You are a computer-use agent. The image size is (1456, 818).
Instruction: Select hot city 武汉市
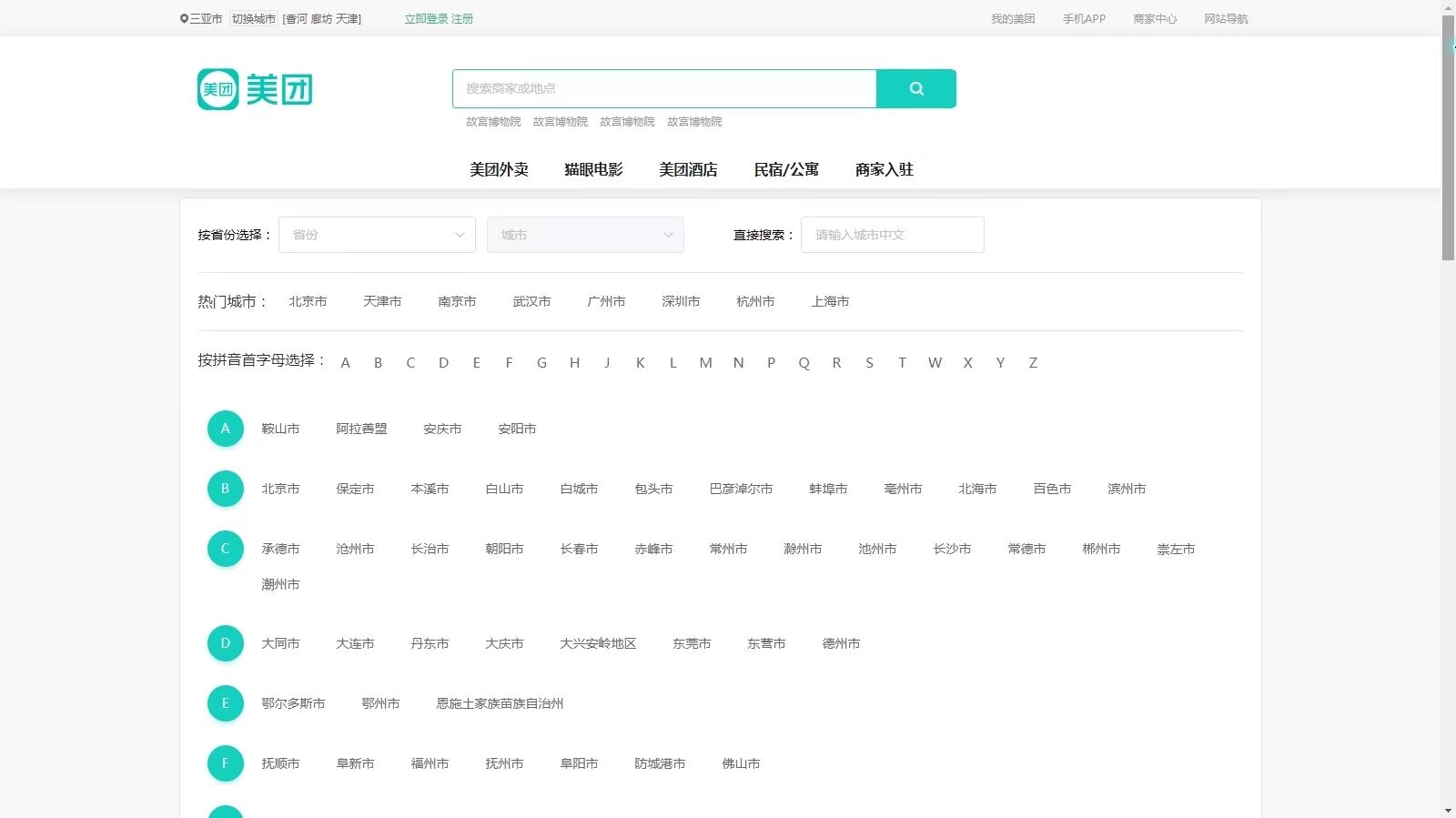click(531, 301)
